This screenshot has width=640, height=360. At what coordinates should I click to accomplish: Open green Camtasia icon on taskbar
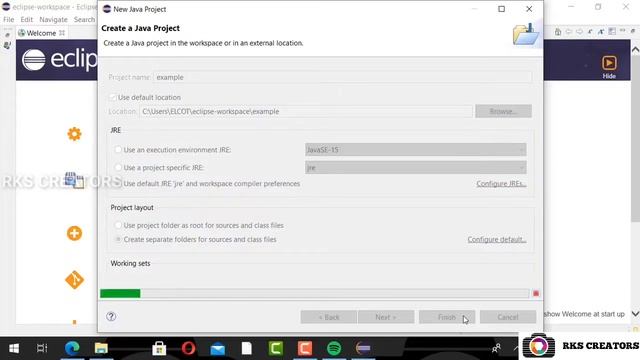pyautogui.click(x=276, y=348)
